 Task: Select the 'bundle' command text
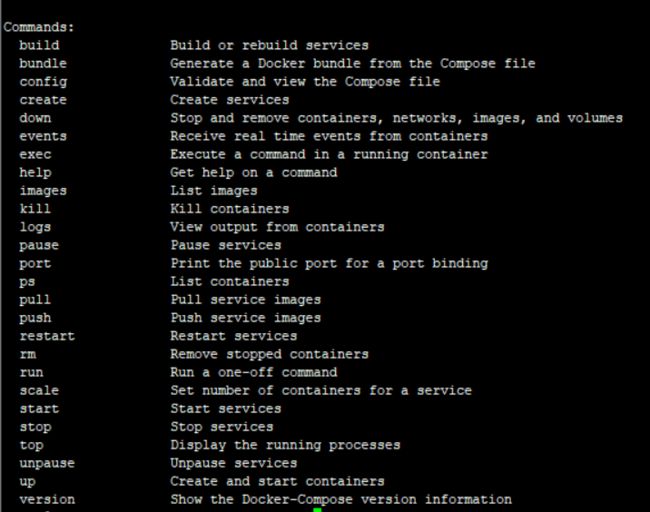click(x=43, y=63)
